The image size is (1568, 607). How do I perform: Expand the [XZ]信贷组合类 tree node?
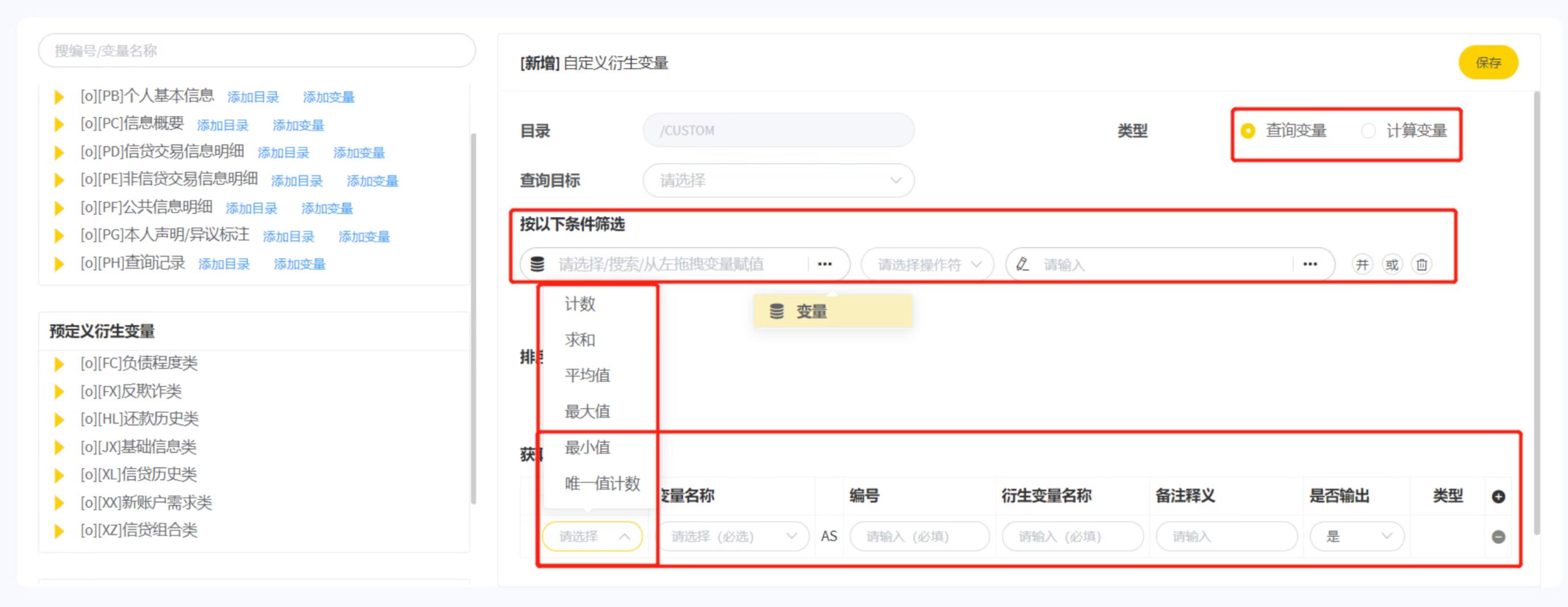click(59, 531)
